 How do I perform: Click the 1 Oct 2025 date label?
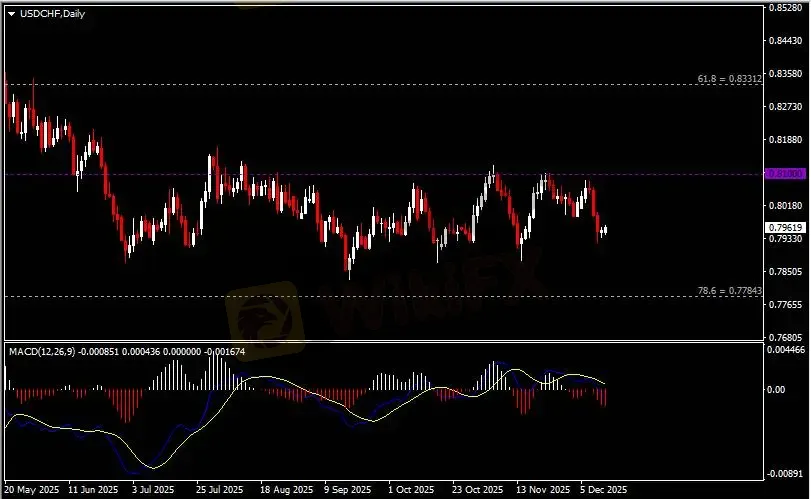411,490
